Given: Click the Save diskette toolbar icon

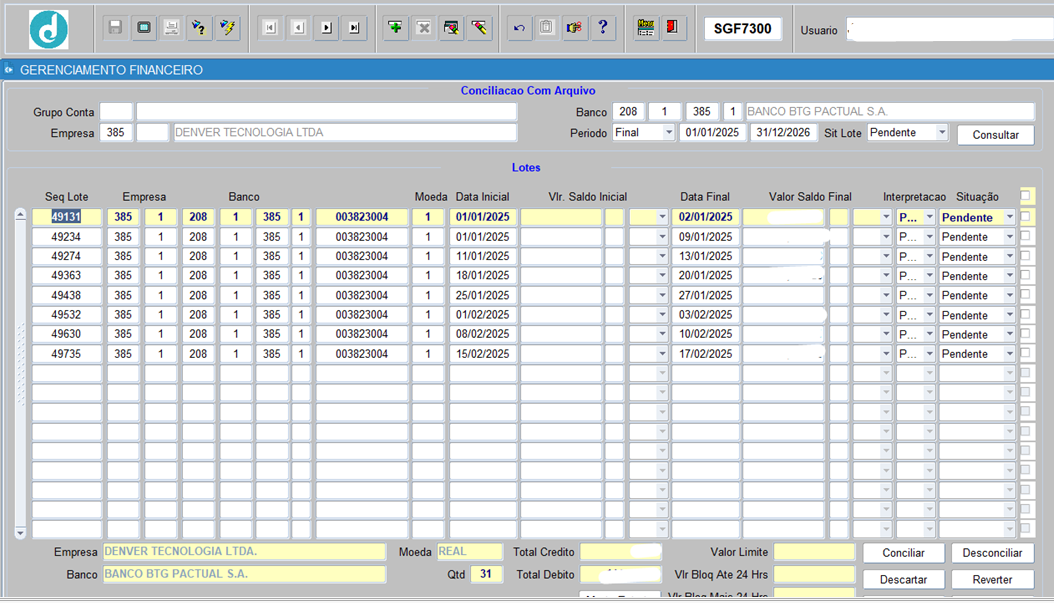Looking at the screenshot, I should 115,28.
